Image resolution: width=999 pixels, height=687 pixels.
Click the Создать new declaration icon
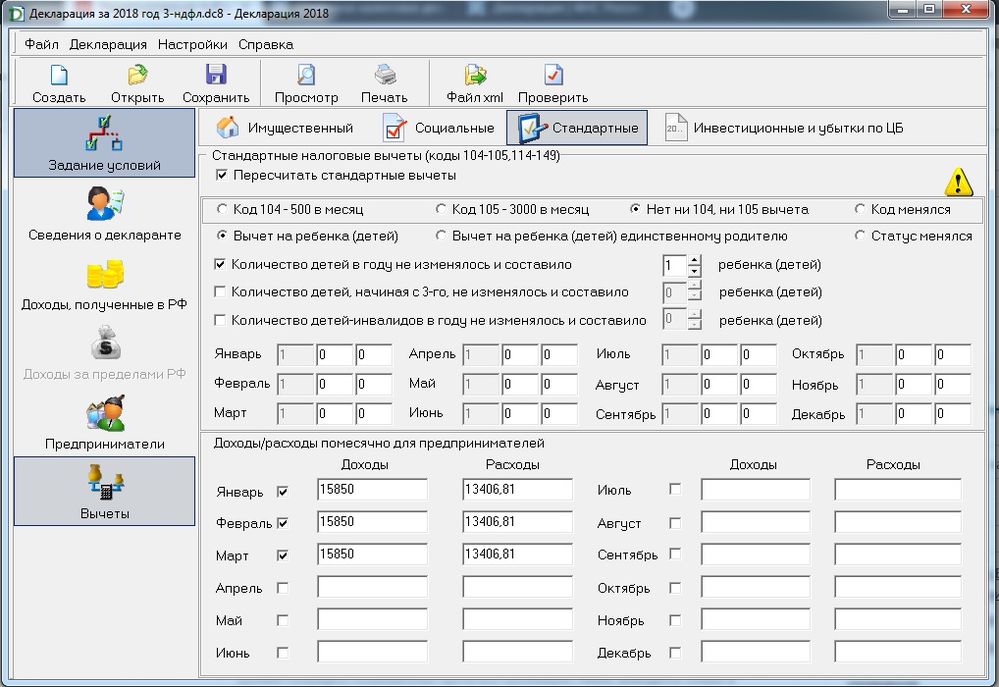(x=59, y=76)
